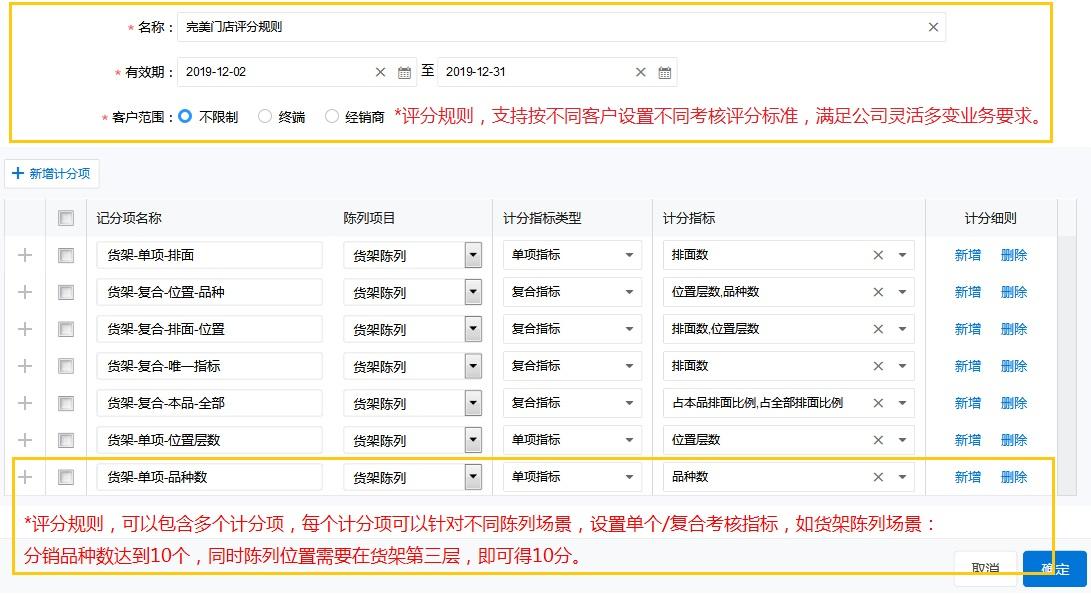Select the 经销商 radio option
Image resolution: width=1091 pixels, height=595 pixels.
(332, 117)
